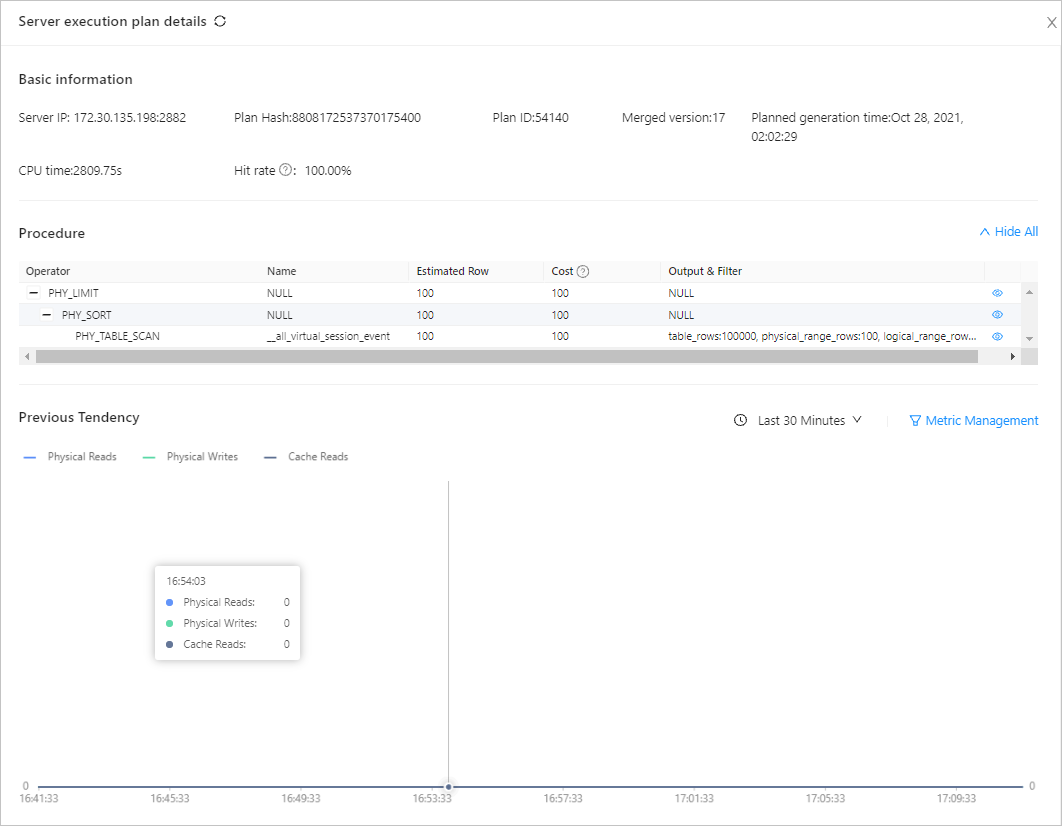Select the __all_virtual_session_event name cell
1062x826 pixels.
point(328,336)
